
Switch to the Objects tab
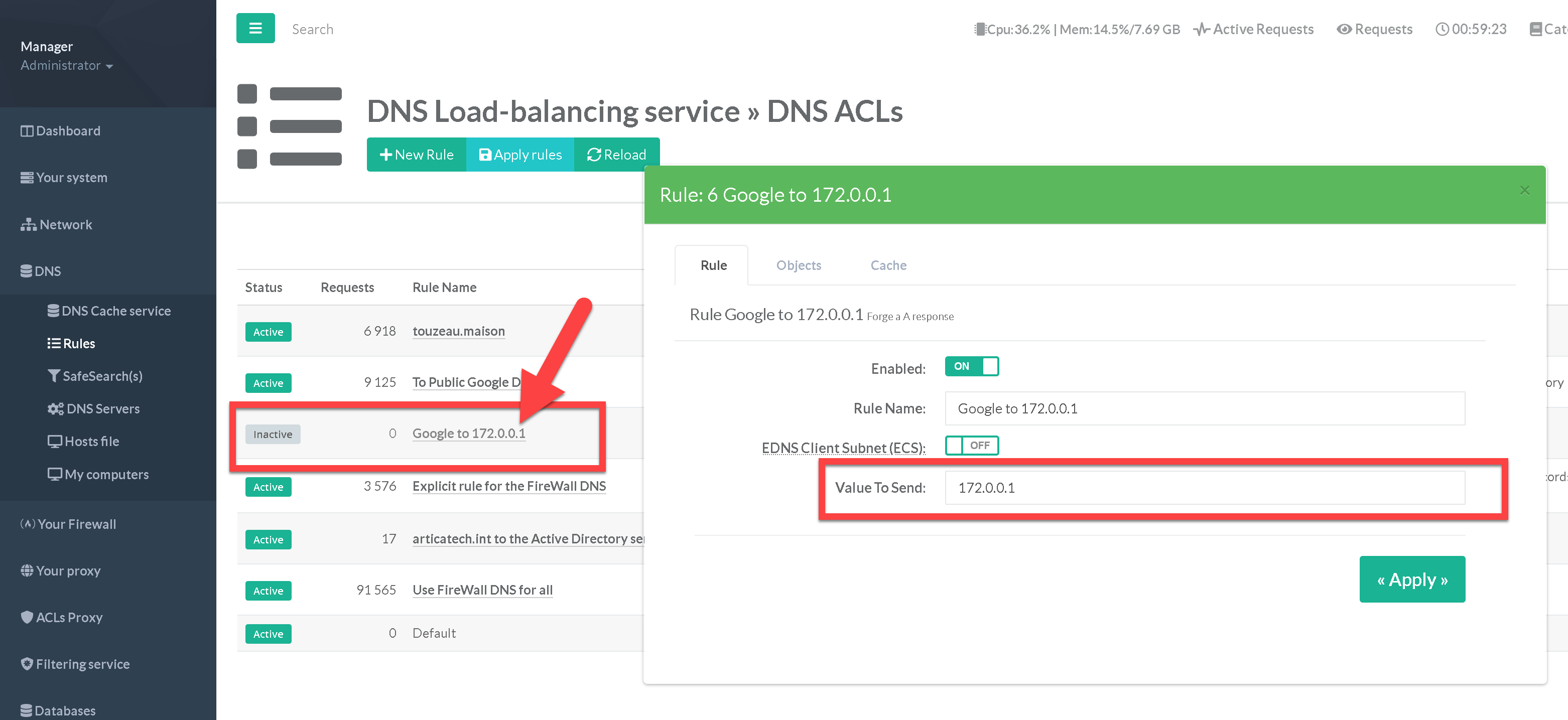(x=798, y=265)
